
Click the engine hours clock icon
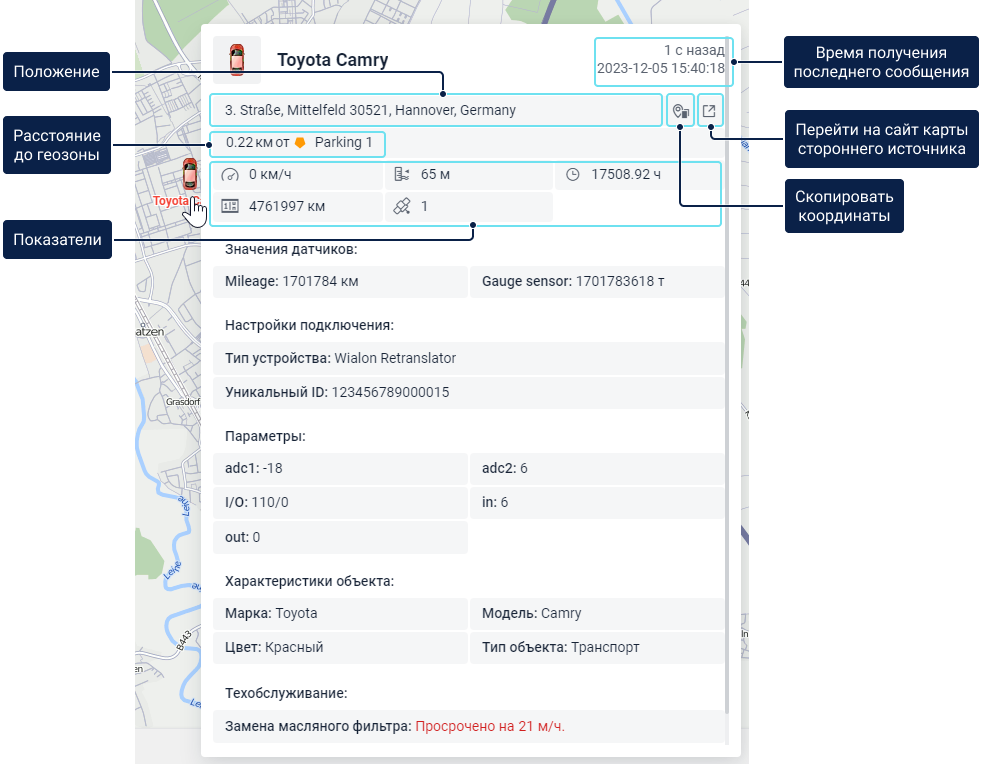click(x=572, y=175)
